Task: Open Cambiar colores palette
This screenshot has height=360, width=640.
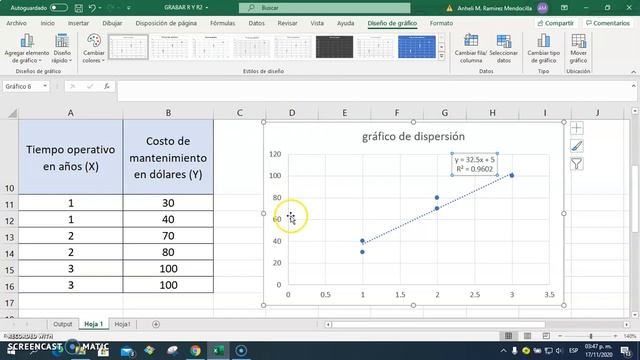Action: click(94, 49)
